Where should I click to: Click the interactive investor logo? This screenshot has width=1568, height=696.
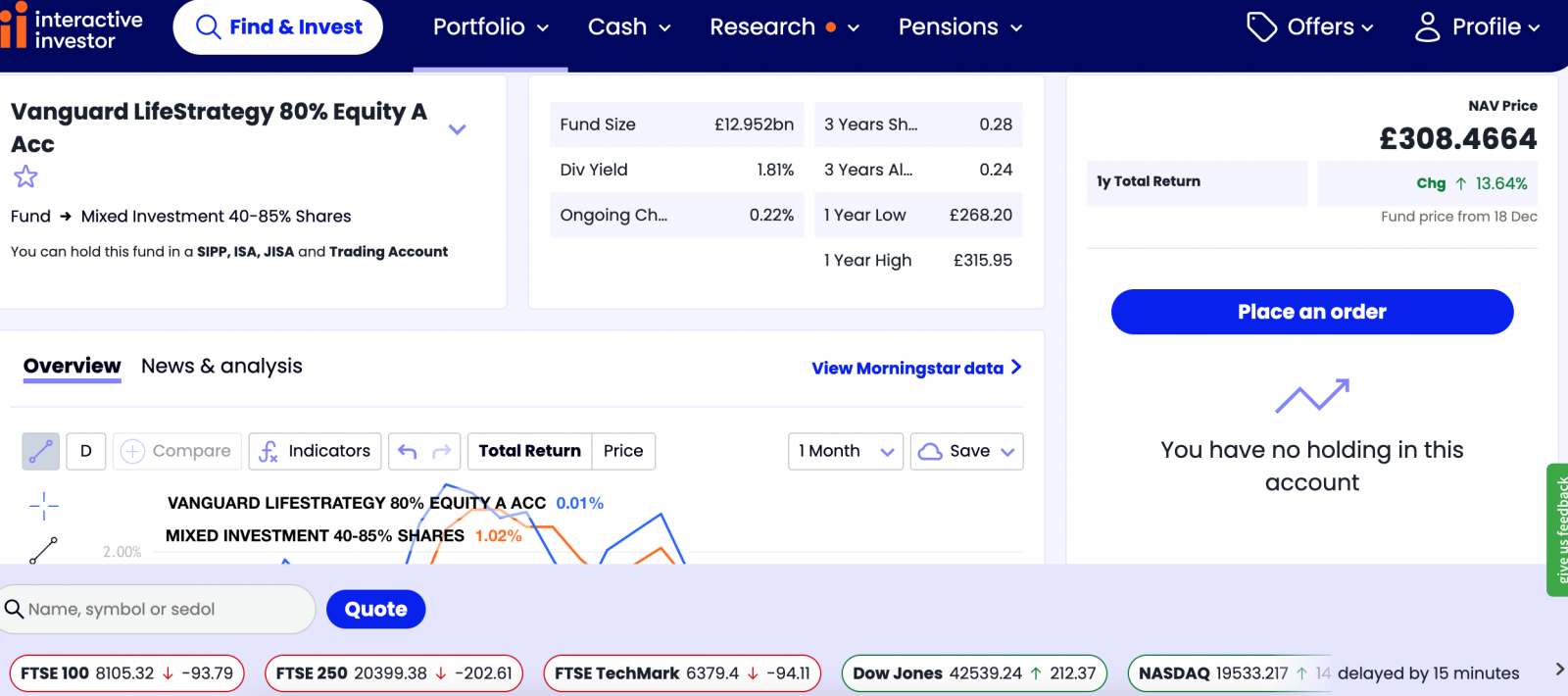pos(72,27)
